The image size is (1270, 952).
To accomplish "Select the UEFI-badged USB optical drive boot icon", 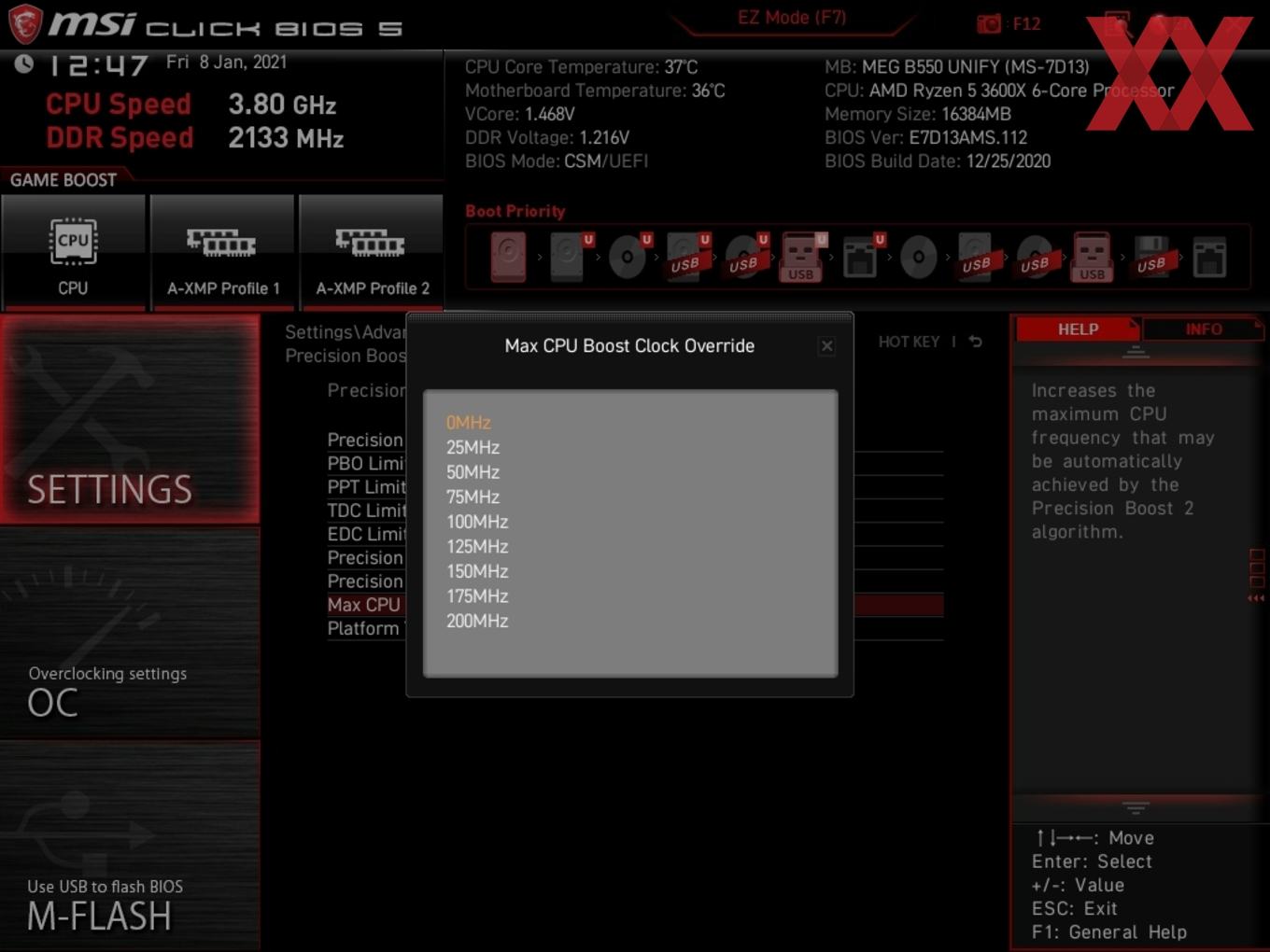I will pyautogui.click(x=745, y=257).
